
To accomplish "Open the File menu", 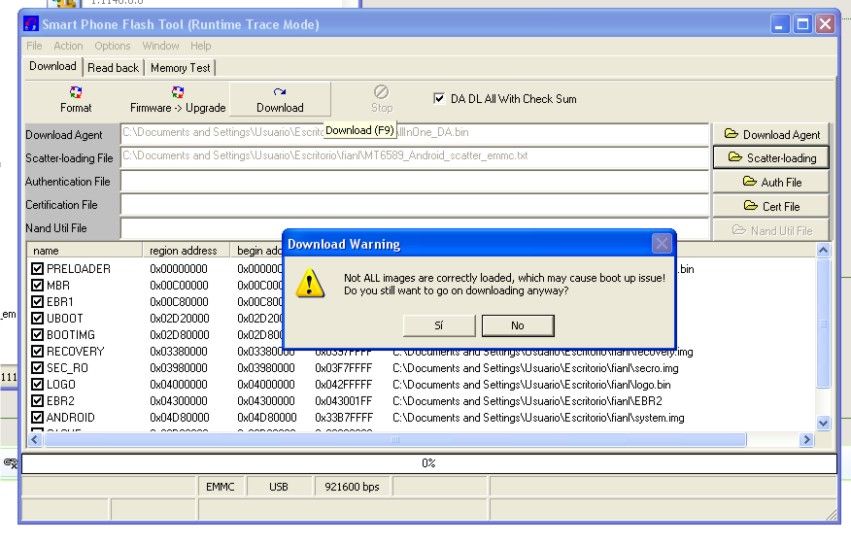I will 34,46.
